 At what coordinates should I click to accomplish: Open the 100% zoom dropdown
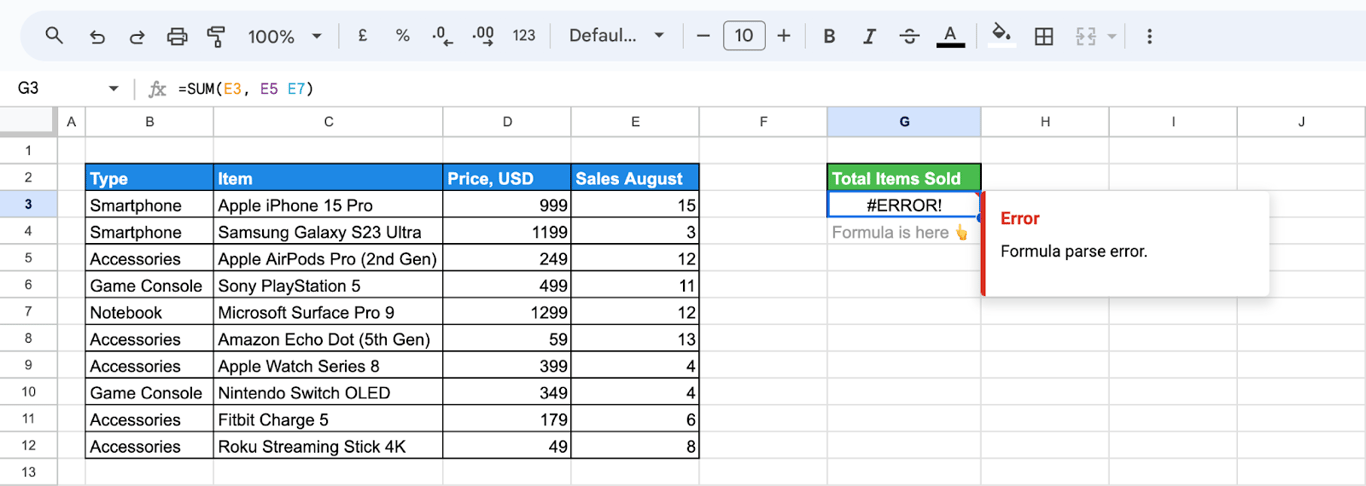coord(285,36)
